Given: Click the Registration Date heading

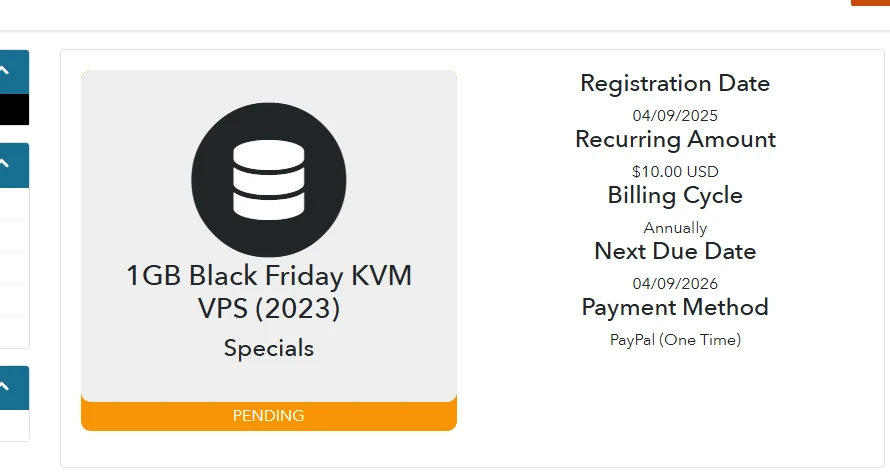Looking at the screenshot, I should coord(675,83).
